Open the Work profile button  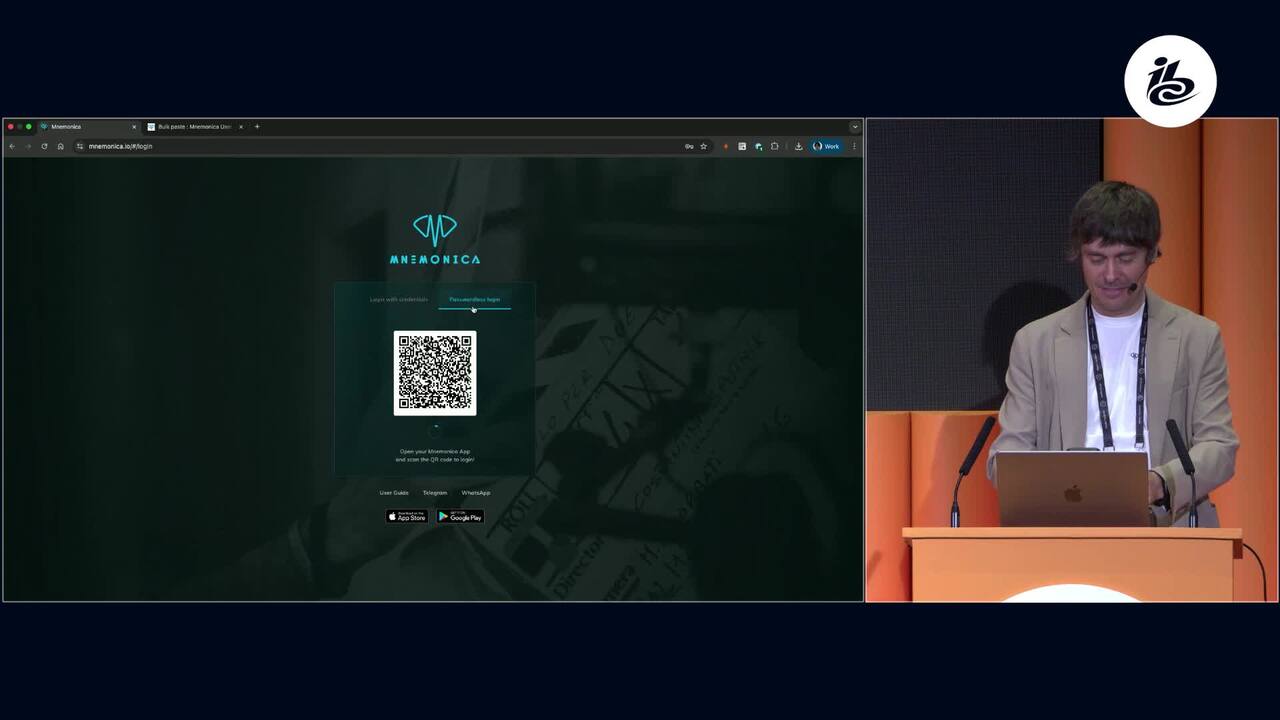tap(826, 146)
